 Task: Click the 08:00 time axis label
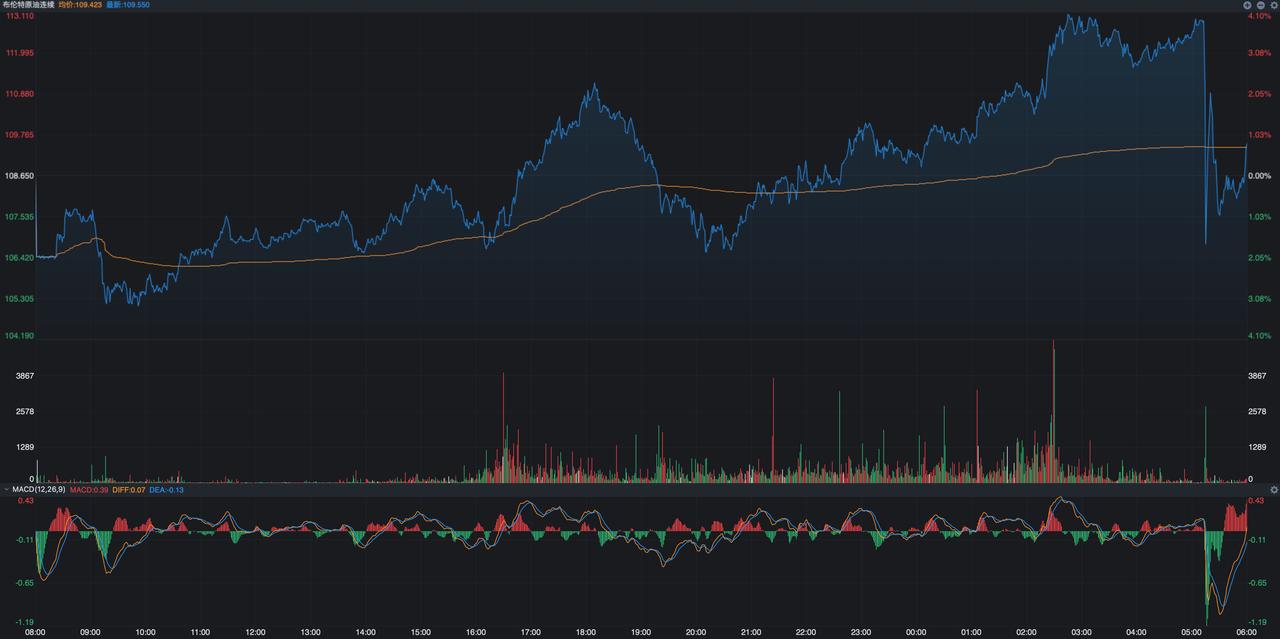pos(35,632)
